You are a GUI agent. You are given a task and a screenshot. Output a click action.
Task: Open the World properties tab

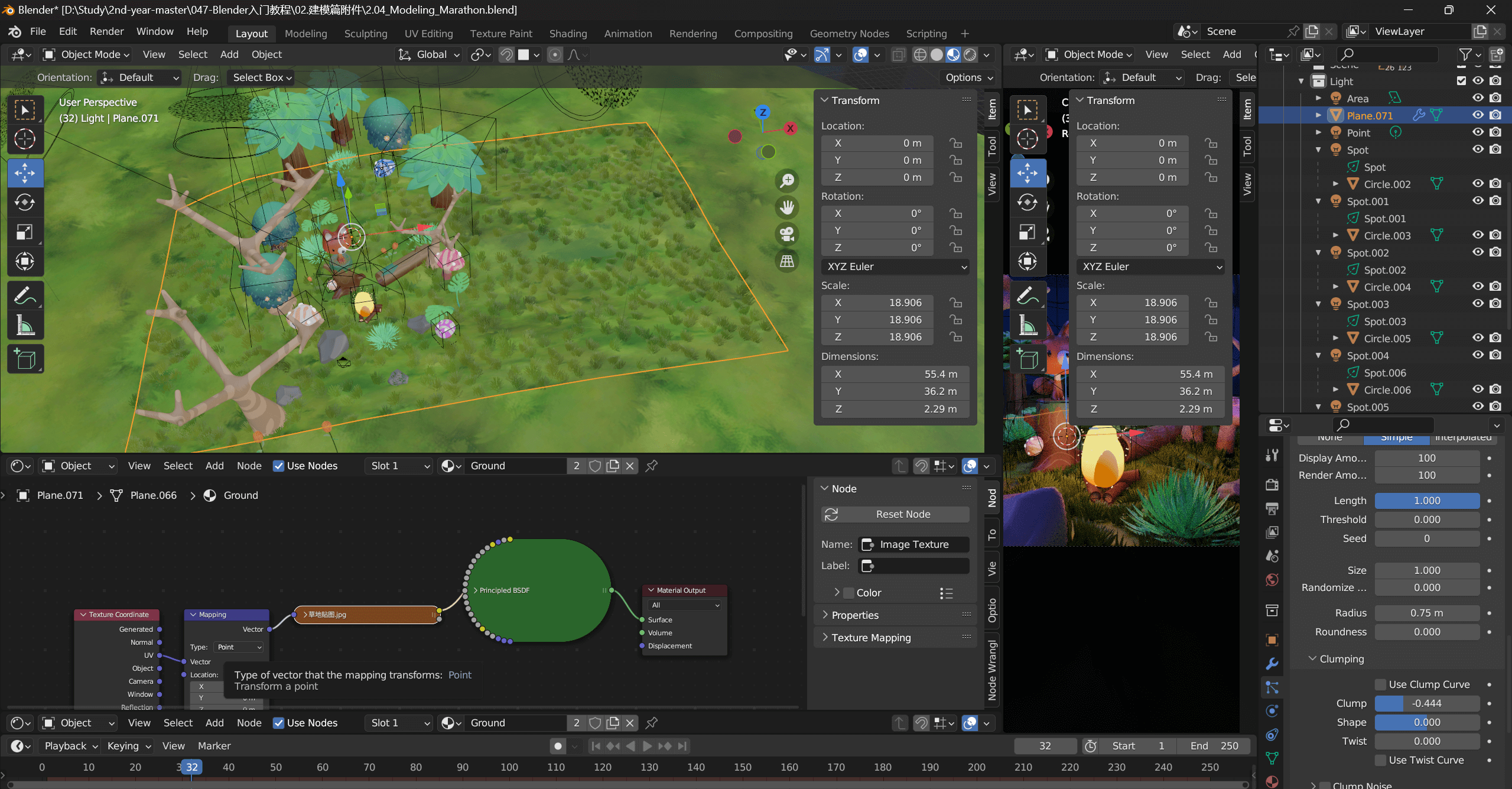[1272, 579]
